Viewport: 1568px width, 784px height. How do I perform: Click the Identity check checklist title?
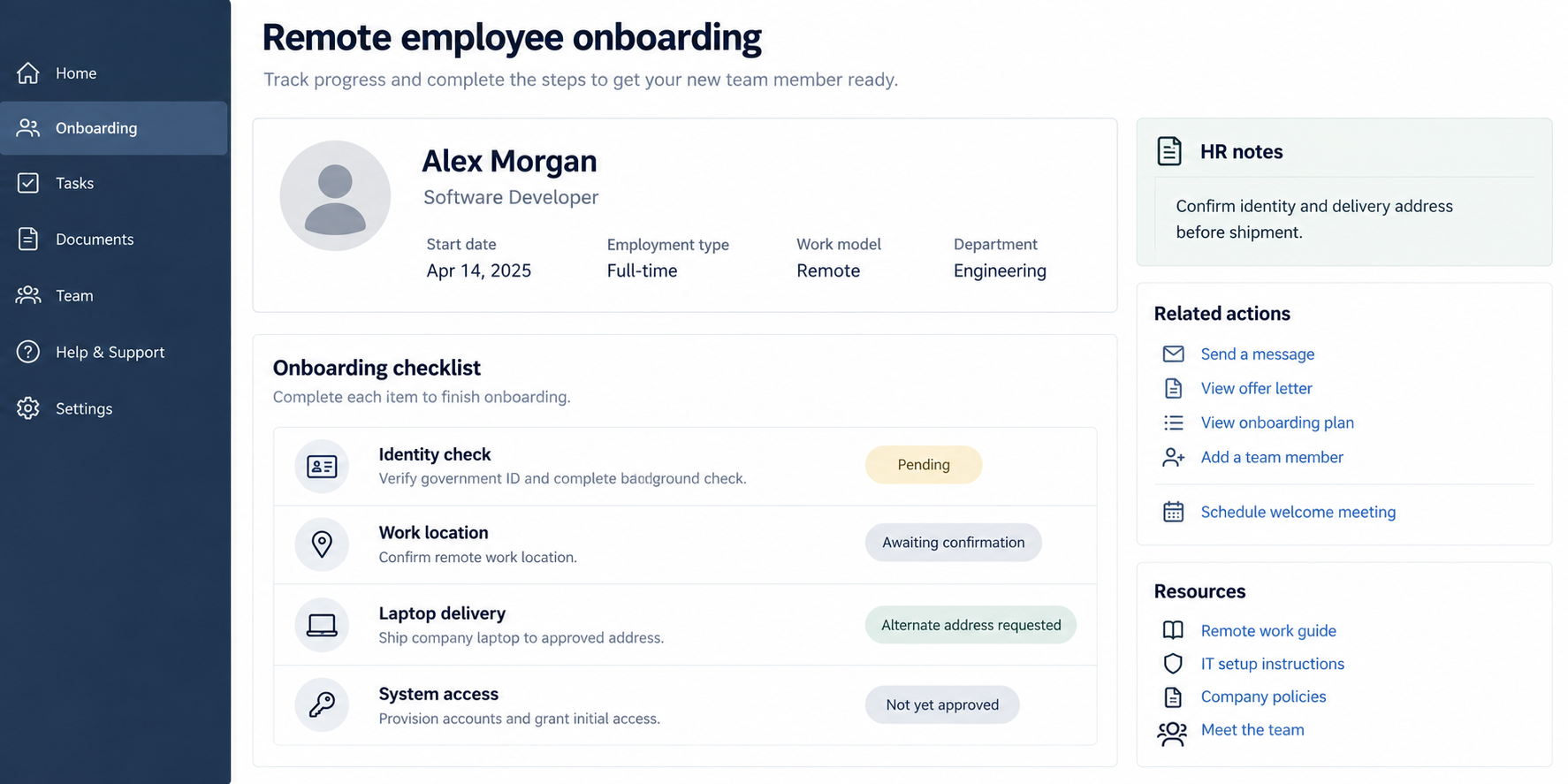pos(434,454)
